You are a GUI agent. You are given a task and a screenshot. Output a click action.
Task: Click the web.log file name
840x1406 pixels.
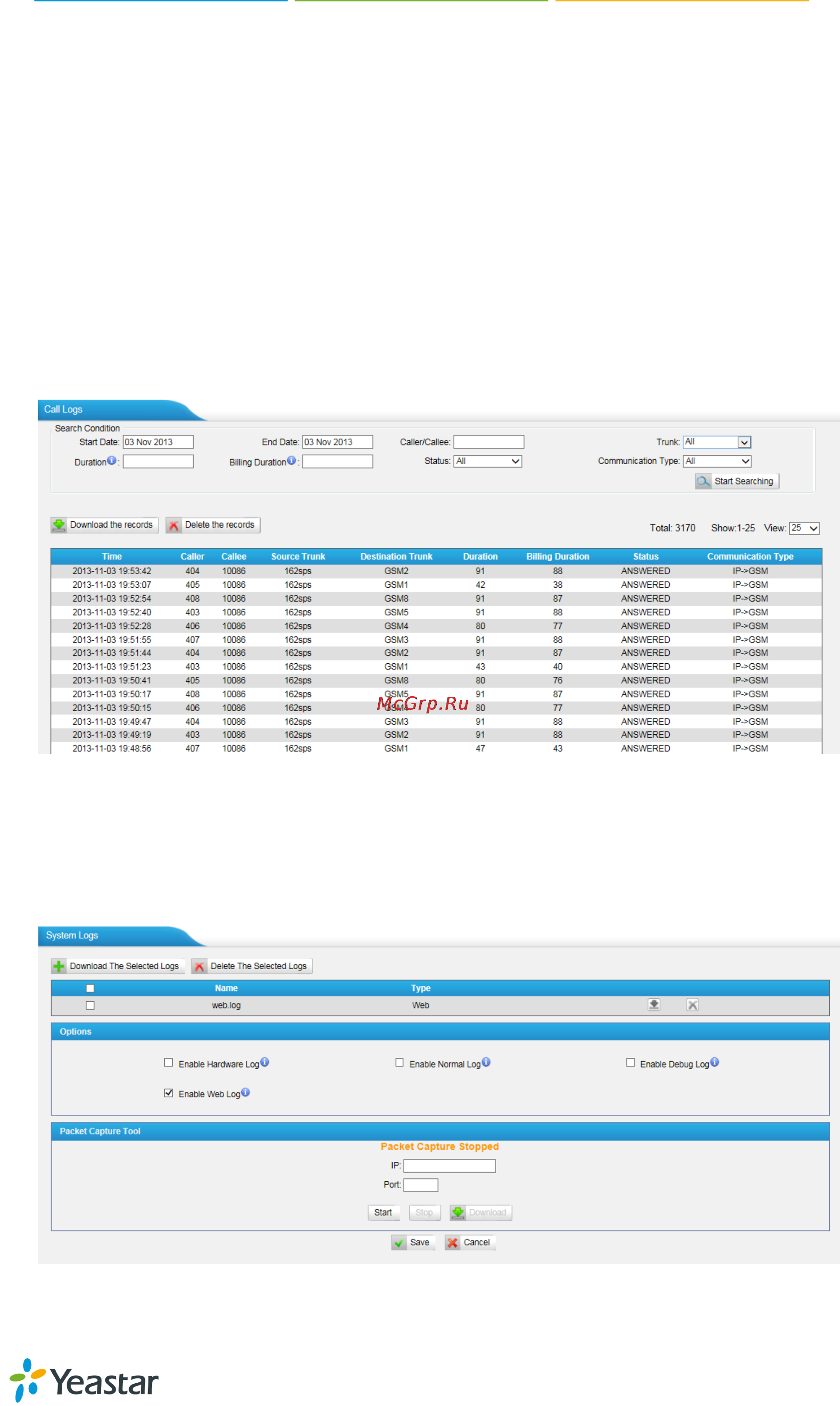click(226, 1005)
